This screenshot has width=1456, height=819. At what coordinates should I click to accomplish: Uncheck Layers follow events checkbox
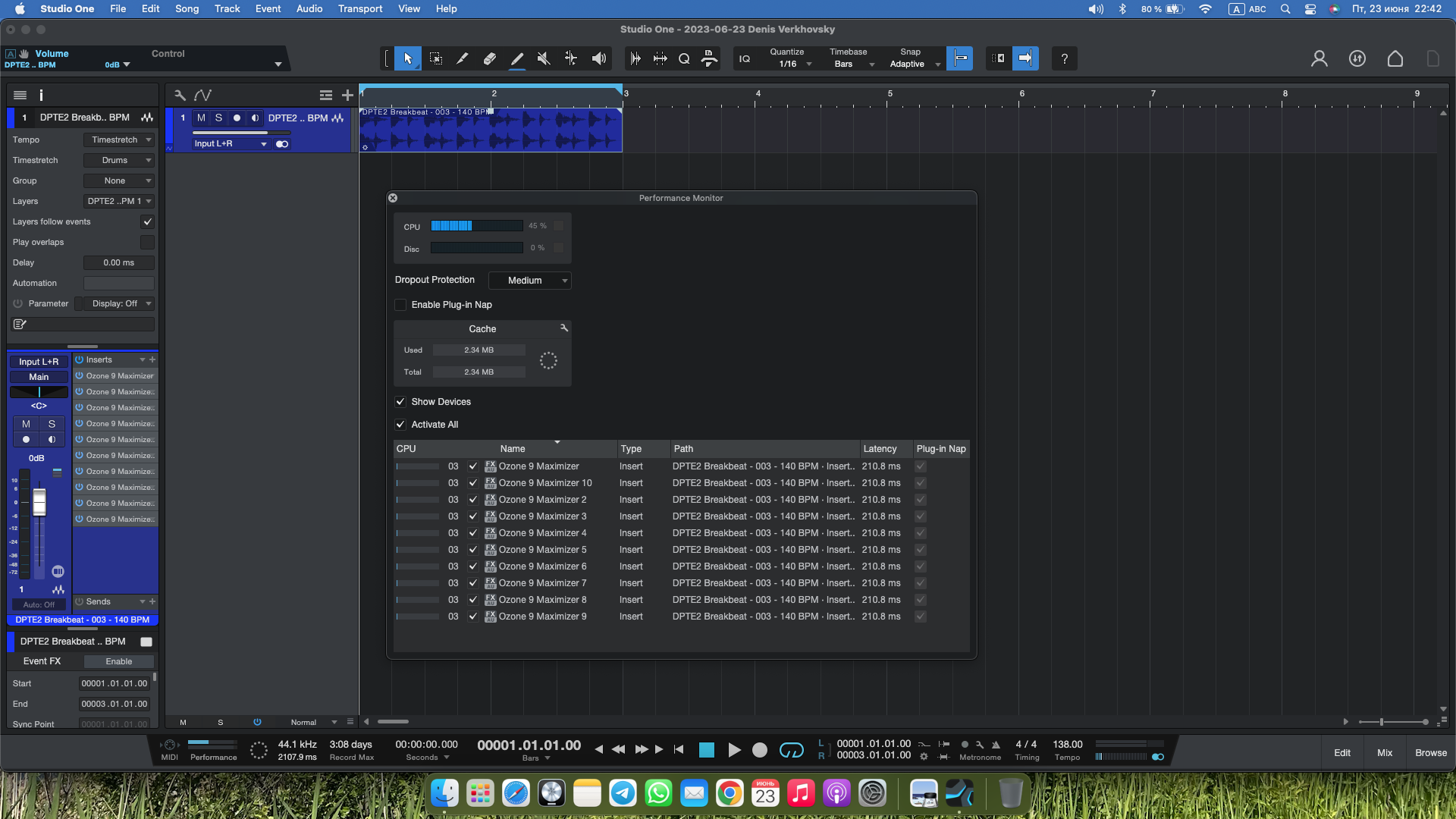pos(147,221)
